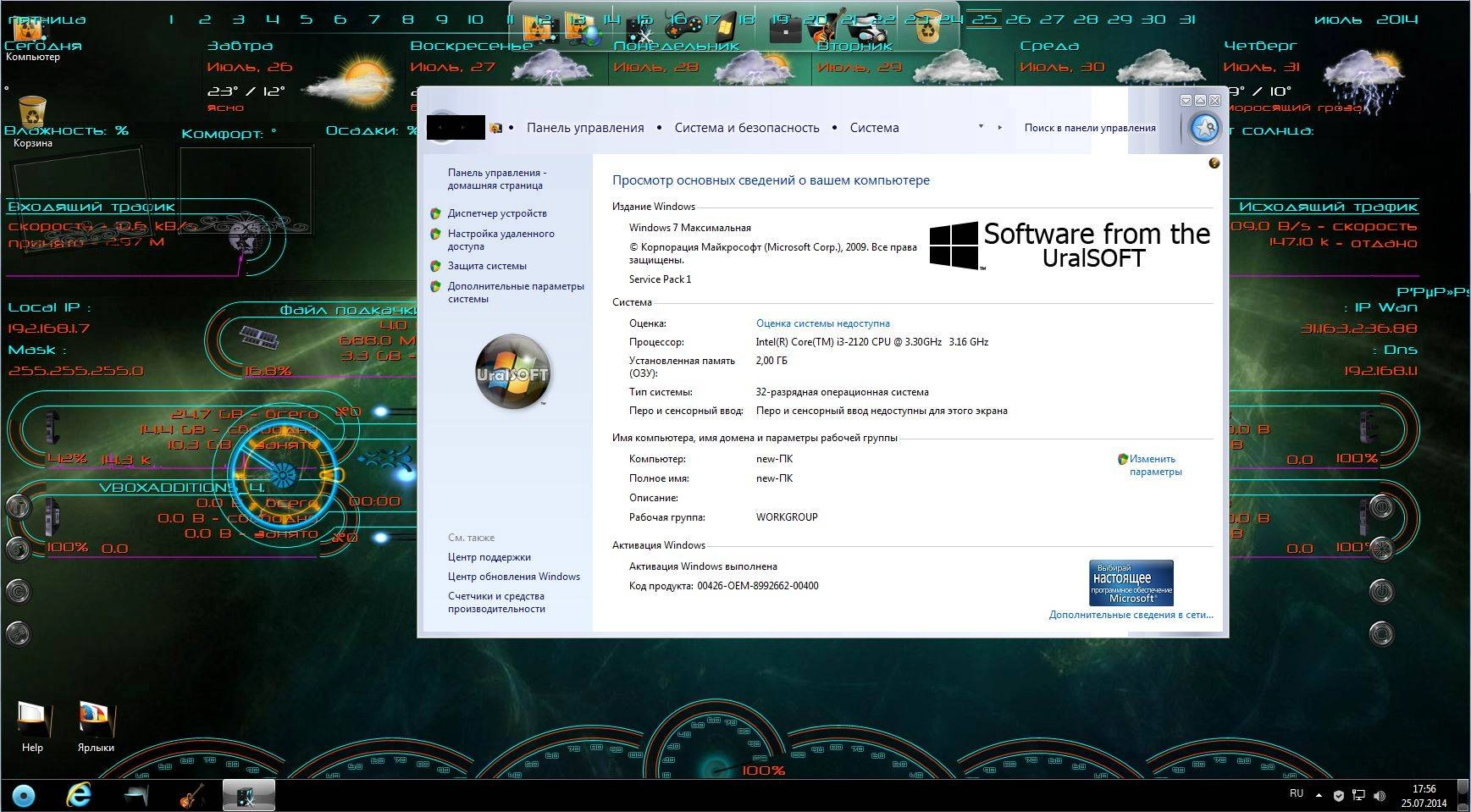Open the volume speaker tray icon
The height and width of the screenshot is (812, 1471).
click(x=1380, y=796)
